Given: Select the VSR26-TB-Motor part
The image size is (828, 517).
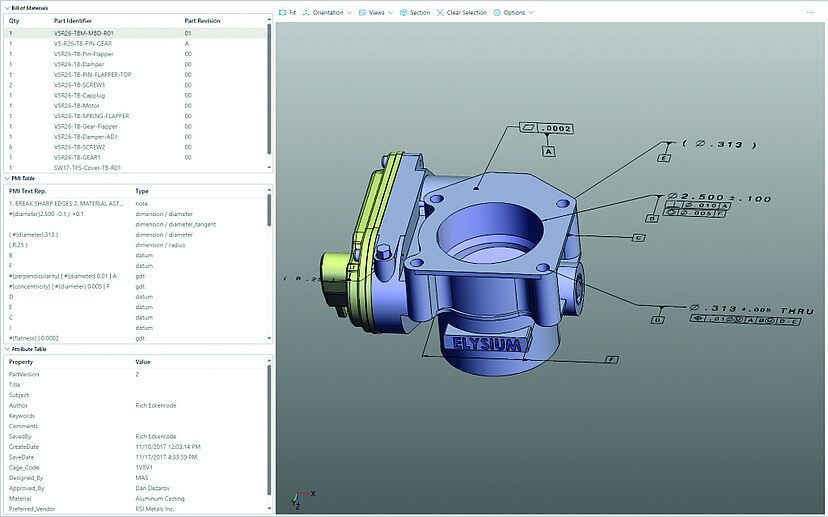Looking at the screenshot, I should click(x=135, y=106).
